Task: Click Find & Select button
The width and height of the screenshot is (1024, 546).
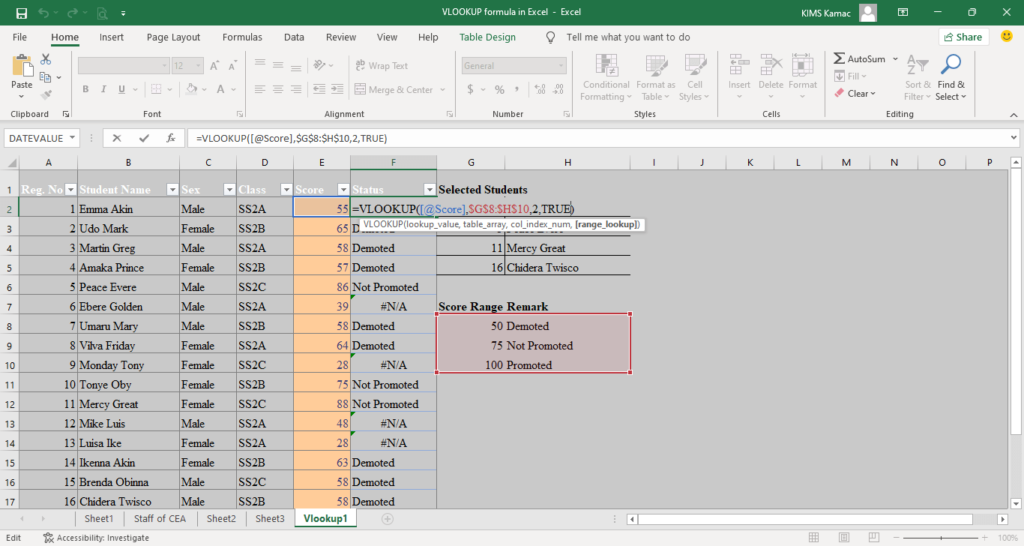Action: [x=951, y=78]
